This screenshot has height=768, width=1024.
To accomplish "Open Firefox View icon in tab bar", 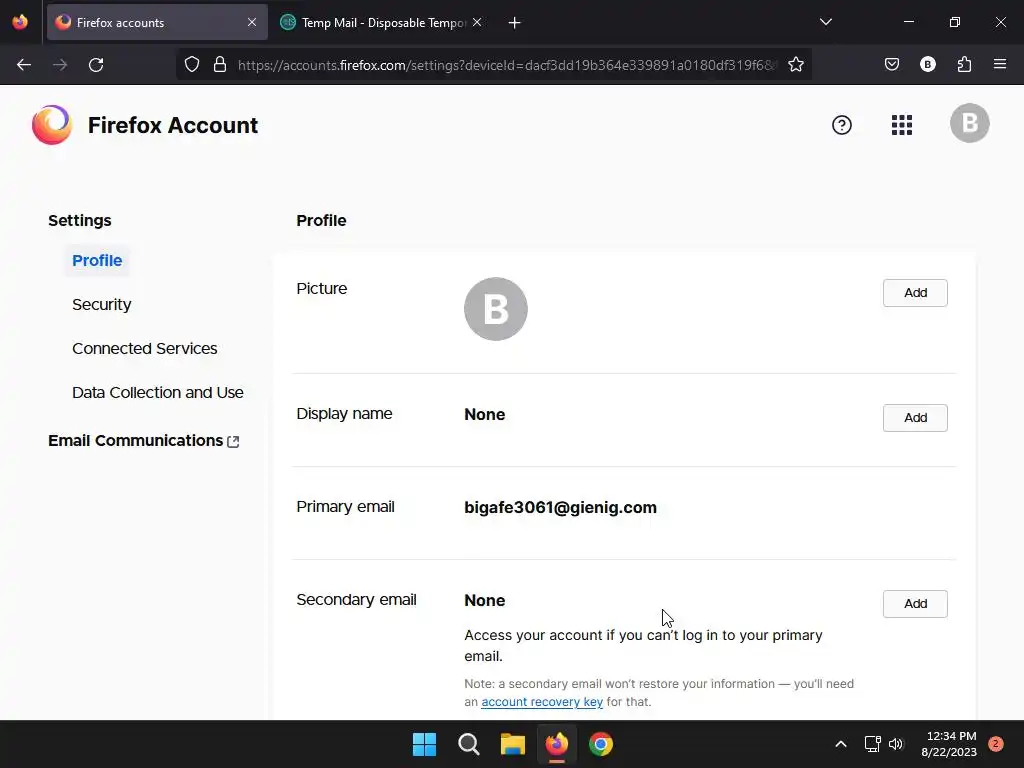I will coord(20,22).
